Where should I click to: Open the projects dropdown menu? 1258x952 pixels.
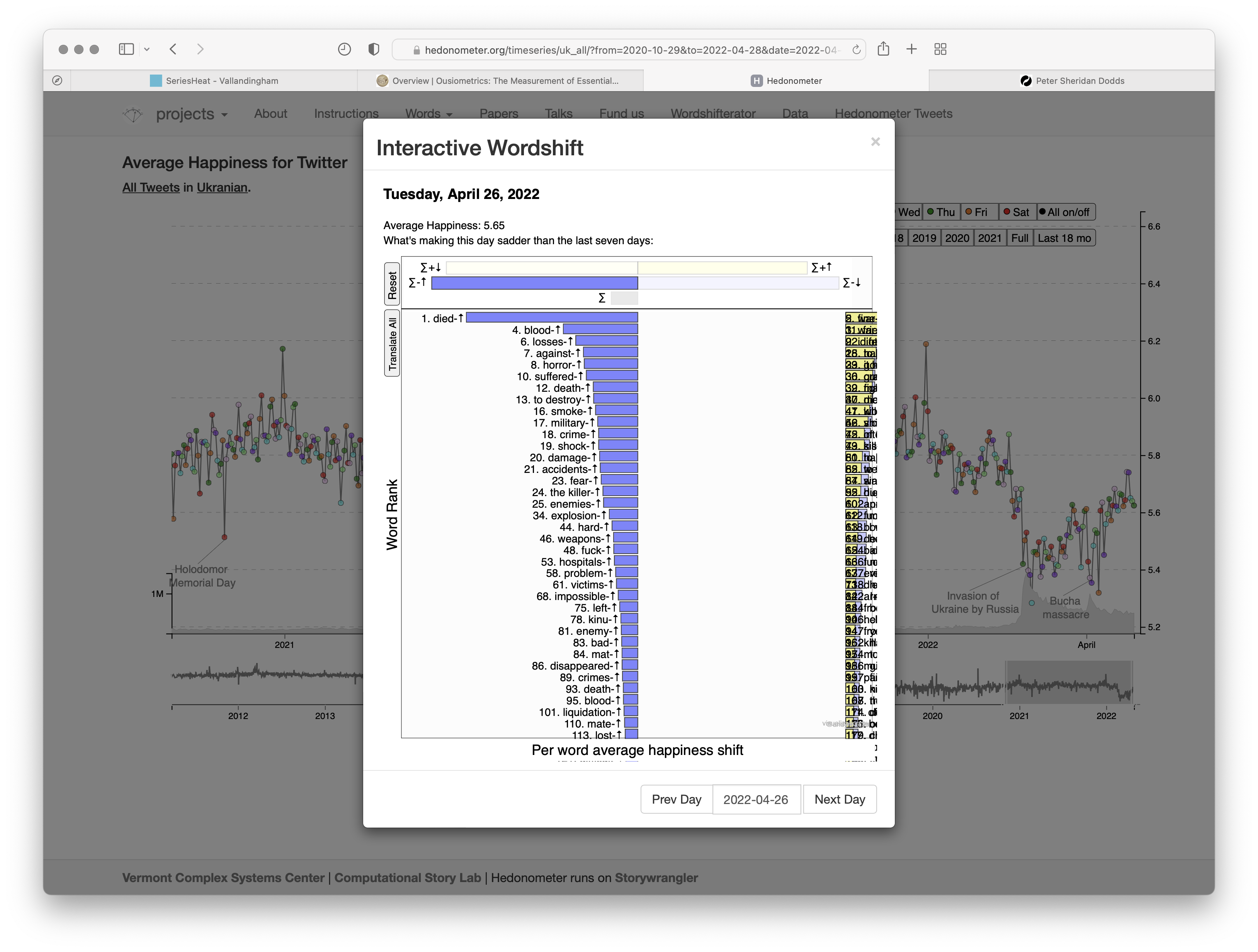tap(192, 114)
